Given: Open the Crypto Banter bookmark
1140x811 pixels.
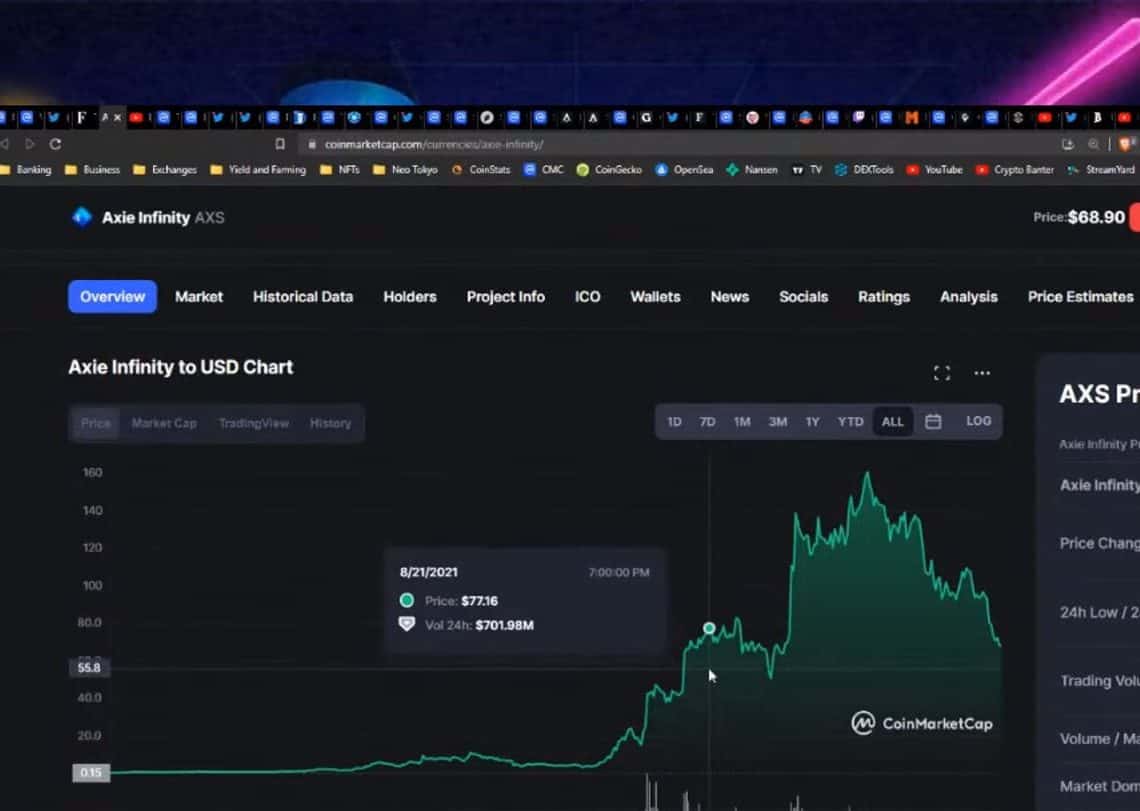Looking at the screenshot, I should pyautogui.click(x=1015, y=169).
